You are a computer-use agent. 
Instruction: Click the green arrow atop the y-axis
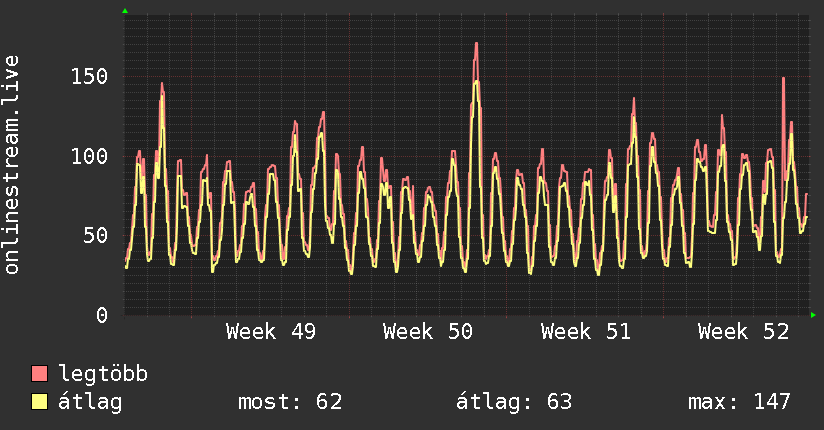125,10
